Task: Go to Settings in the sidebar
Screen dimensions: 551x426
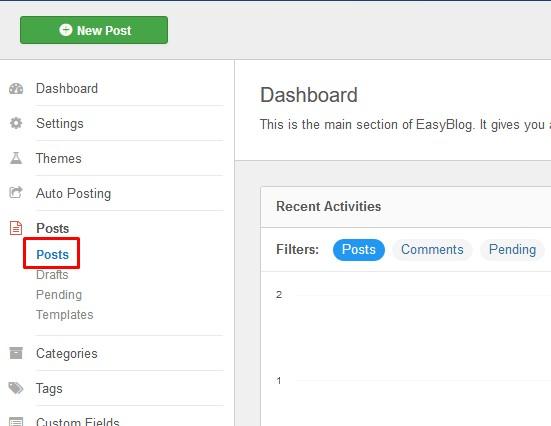Action: pyautogui.click(x=60, y=123)
